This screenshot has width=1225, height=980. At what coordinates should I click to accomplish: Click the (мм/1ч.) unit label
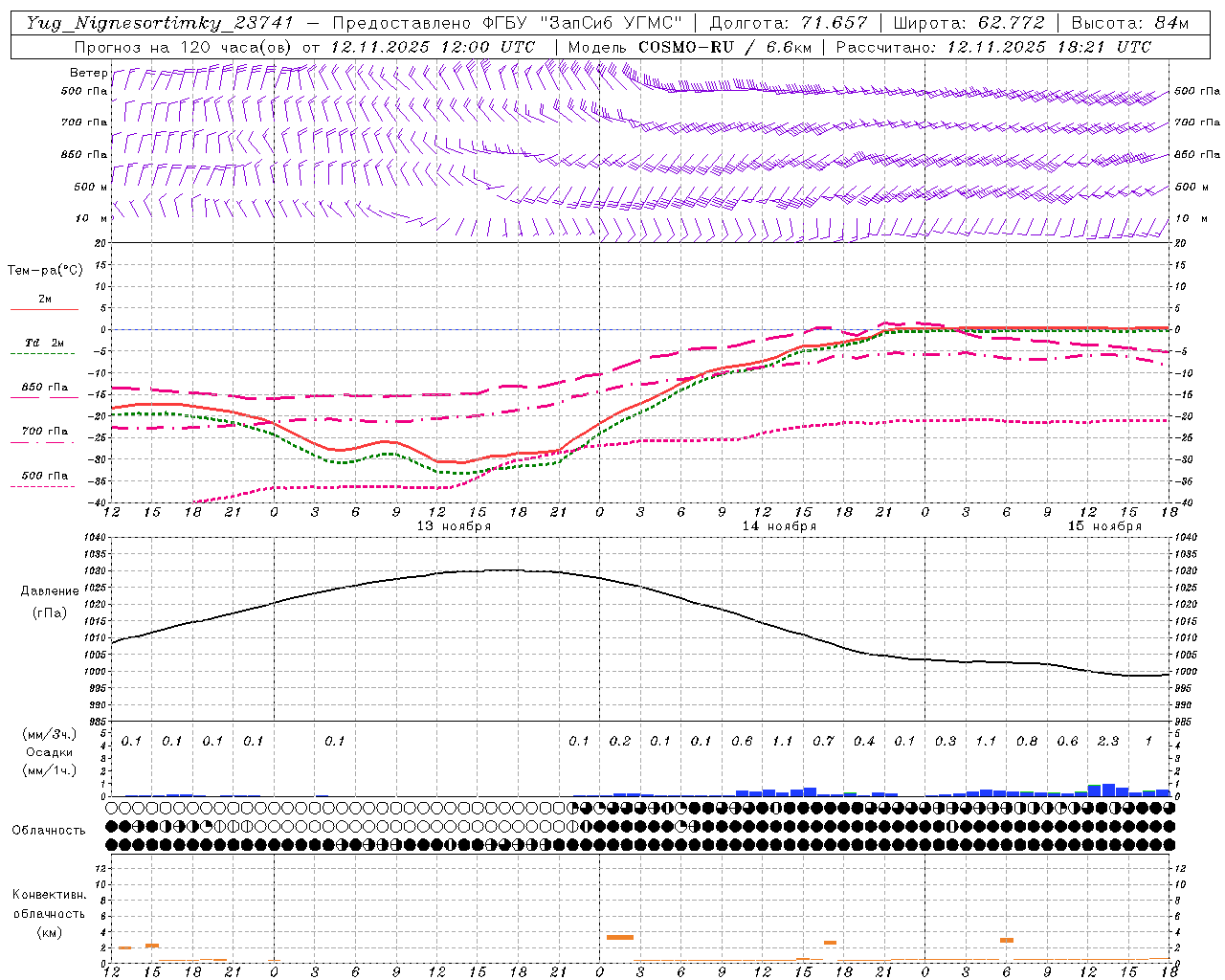48,770
